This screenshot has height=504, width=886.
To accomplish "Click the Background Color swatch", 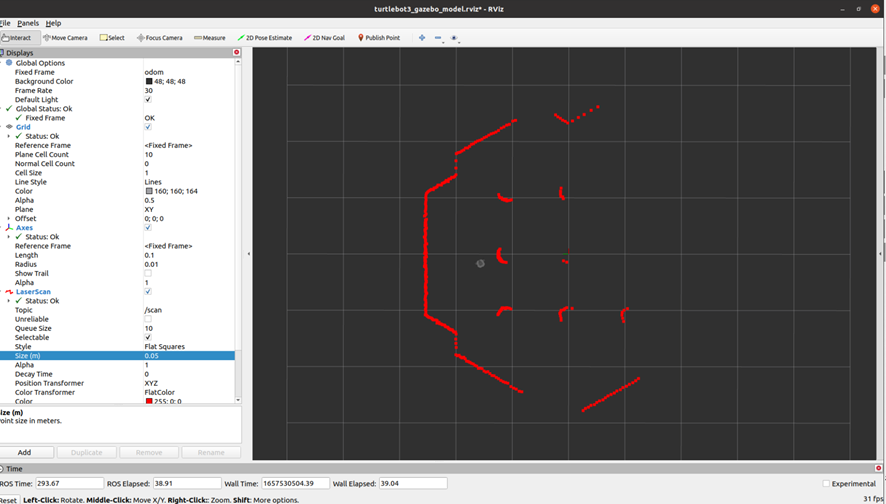I will [149, 82].
